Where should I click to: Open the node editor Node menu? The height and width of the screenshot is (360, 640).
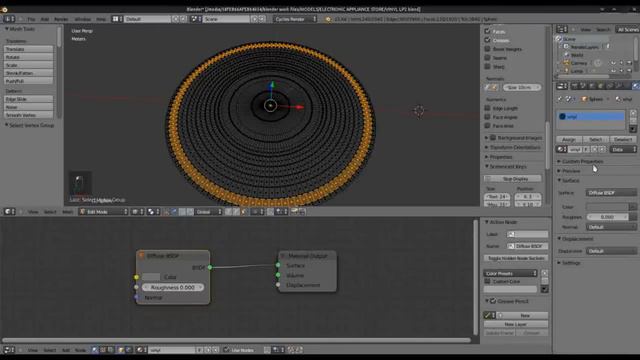(80, 350)
